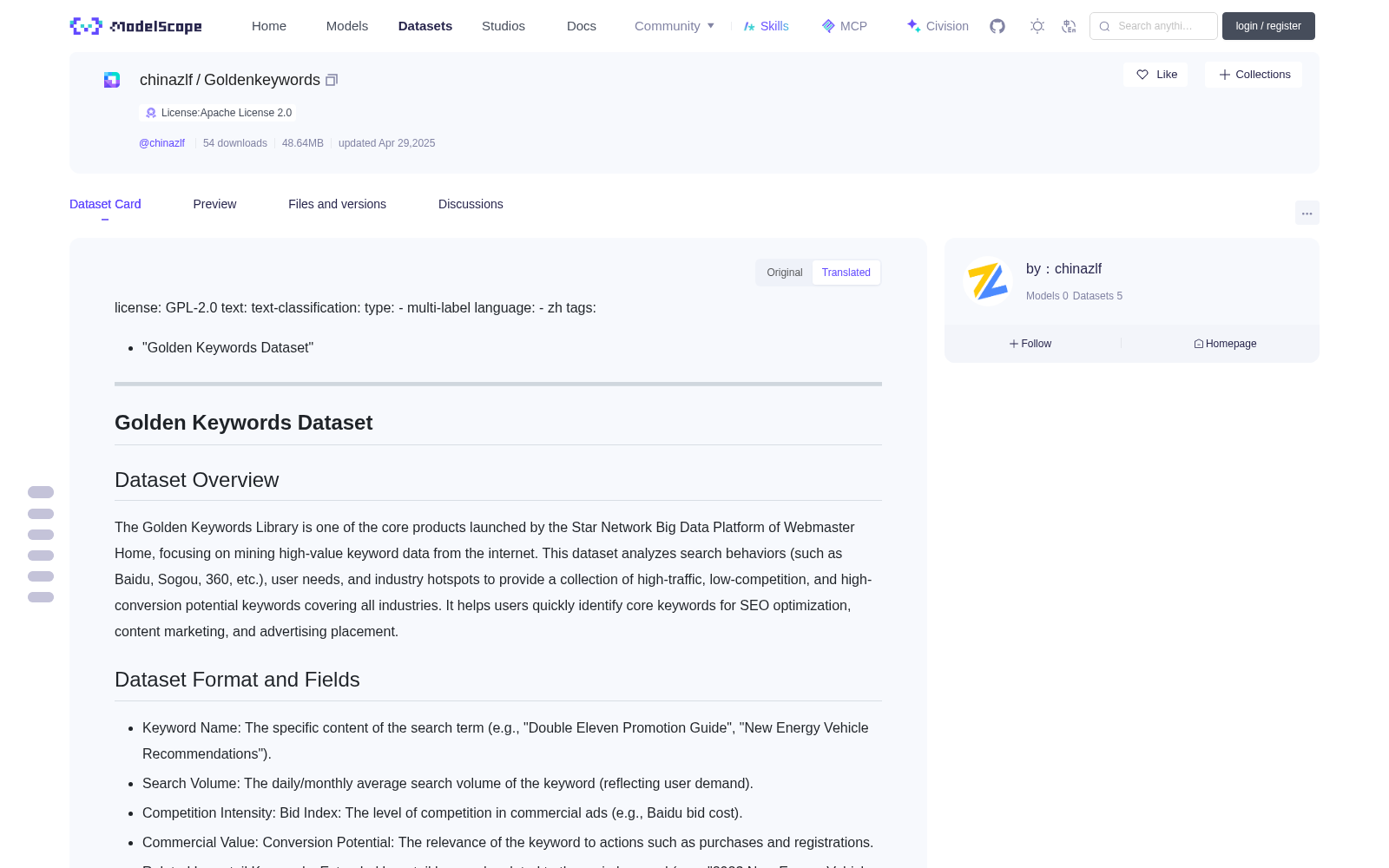This screenshot has width=1389, height=868.
Task: Jump using first outline navigation marker
Action: click(41, 492)
